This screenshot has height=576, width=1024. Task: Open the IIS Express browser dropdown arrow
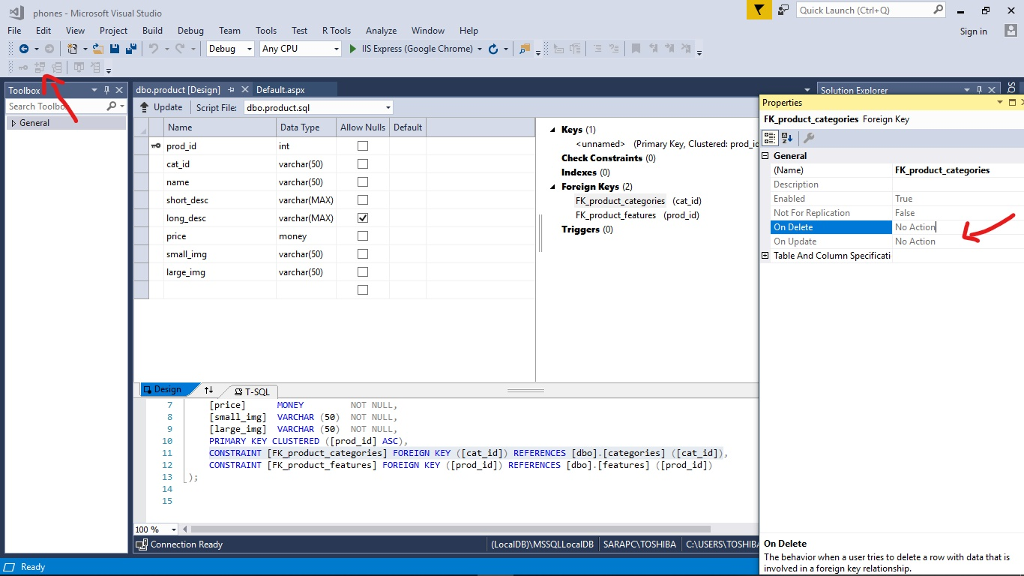(x=479, y=49)
